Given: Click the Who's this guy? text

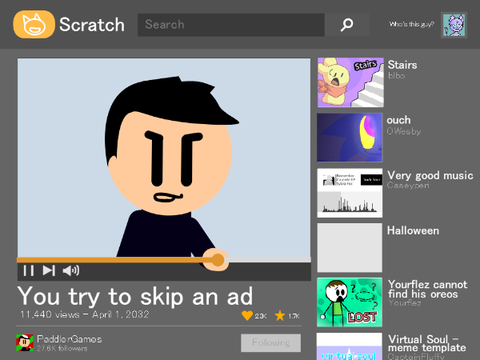Looking at the screenshot, I should 411,24.
